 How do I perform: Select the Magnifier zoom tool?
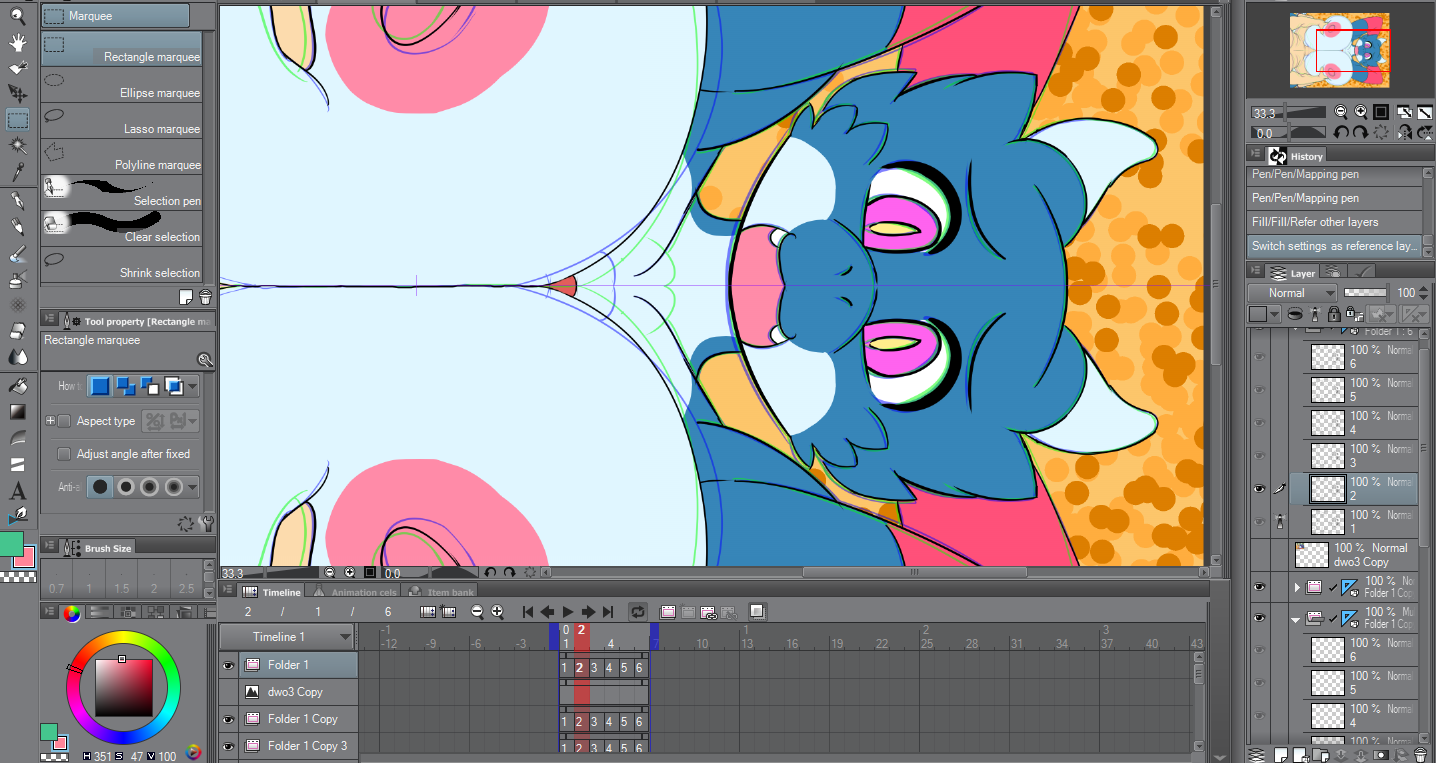coord(17,15)
